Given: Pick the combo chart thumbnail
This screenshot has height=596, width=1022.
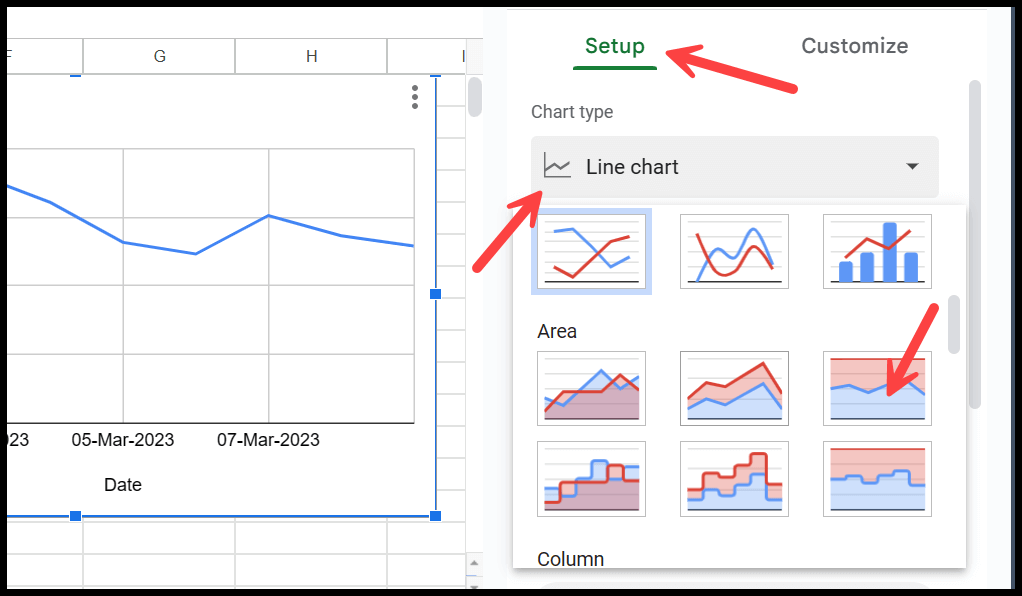Looking at the screenshot, I should 877,252.
